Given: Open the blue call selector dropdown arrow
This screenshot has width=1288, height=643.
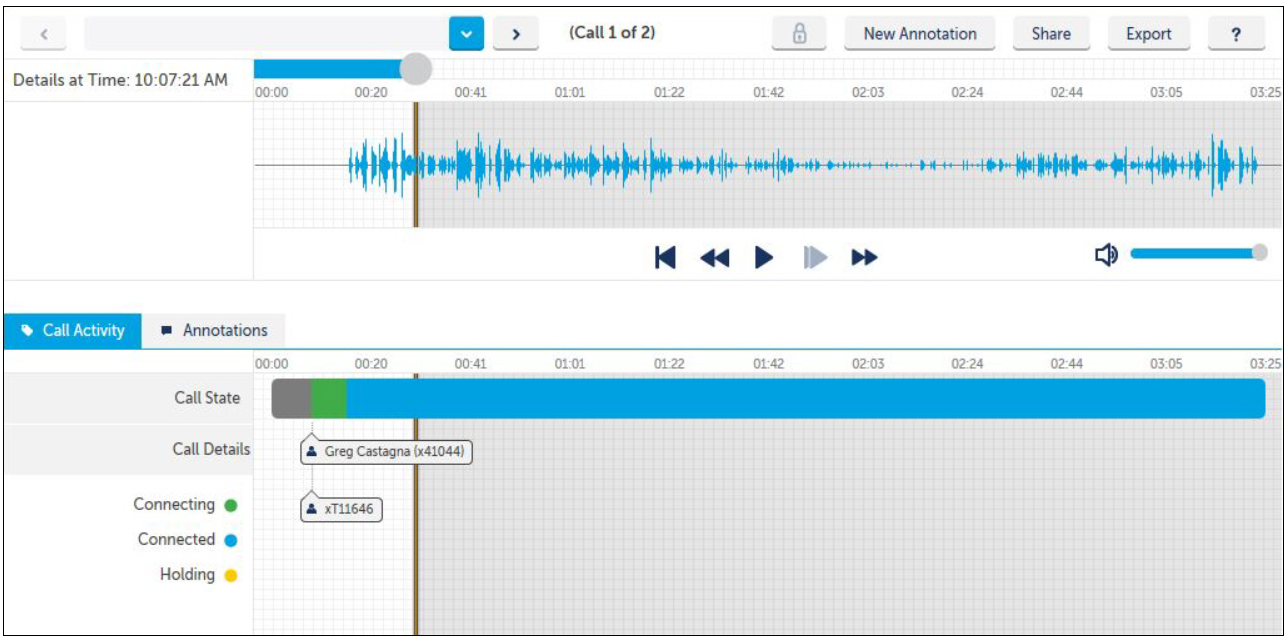Looking at the screenshot, I should point(466,33).
